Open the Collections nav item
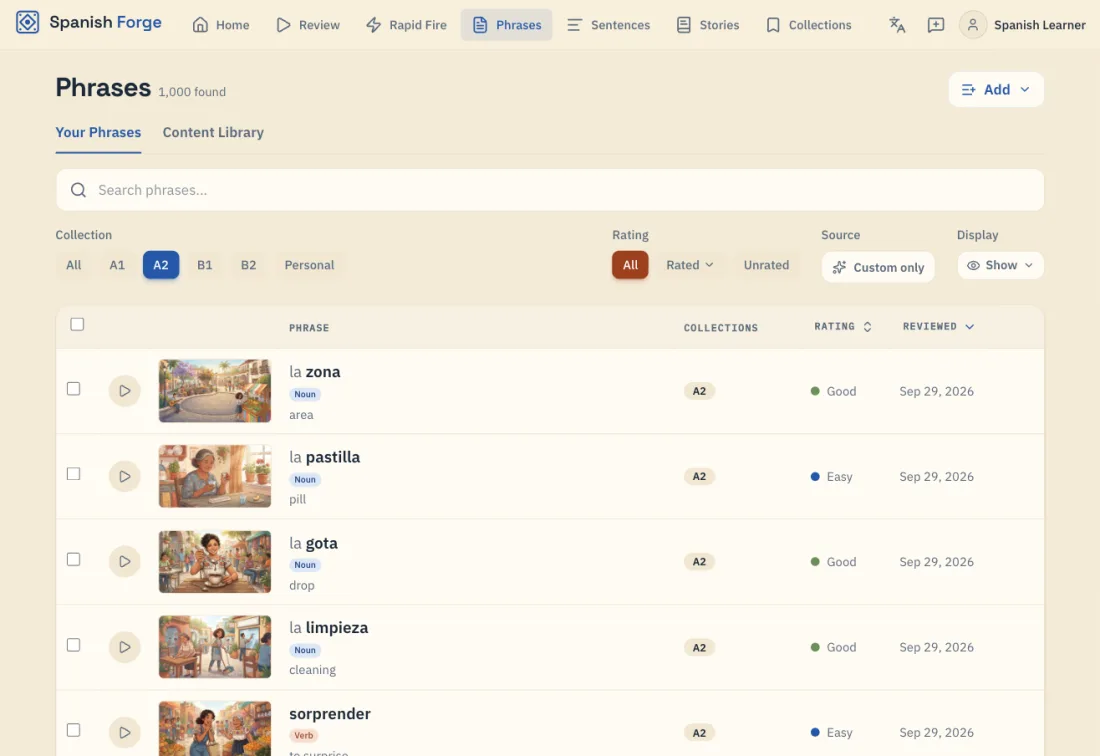 (x=808, y=25)
